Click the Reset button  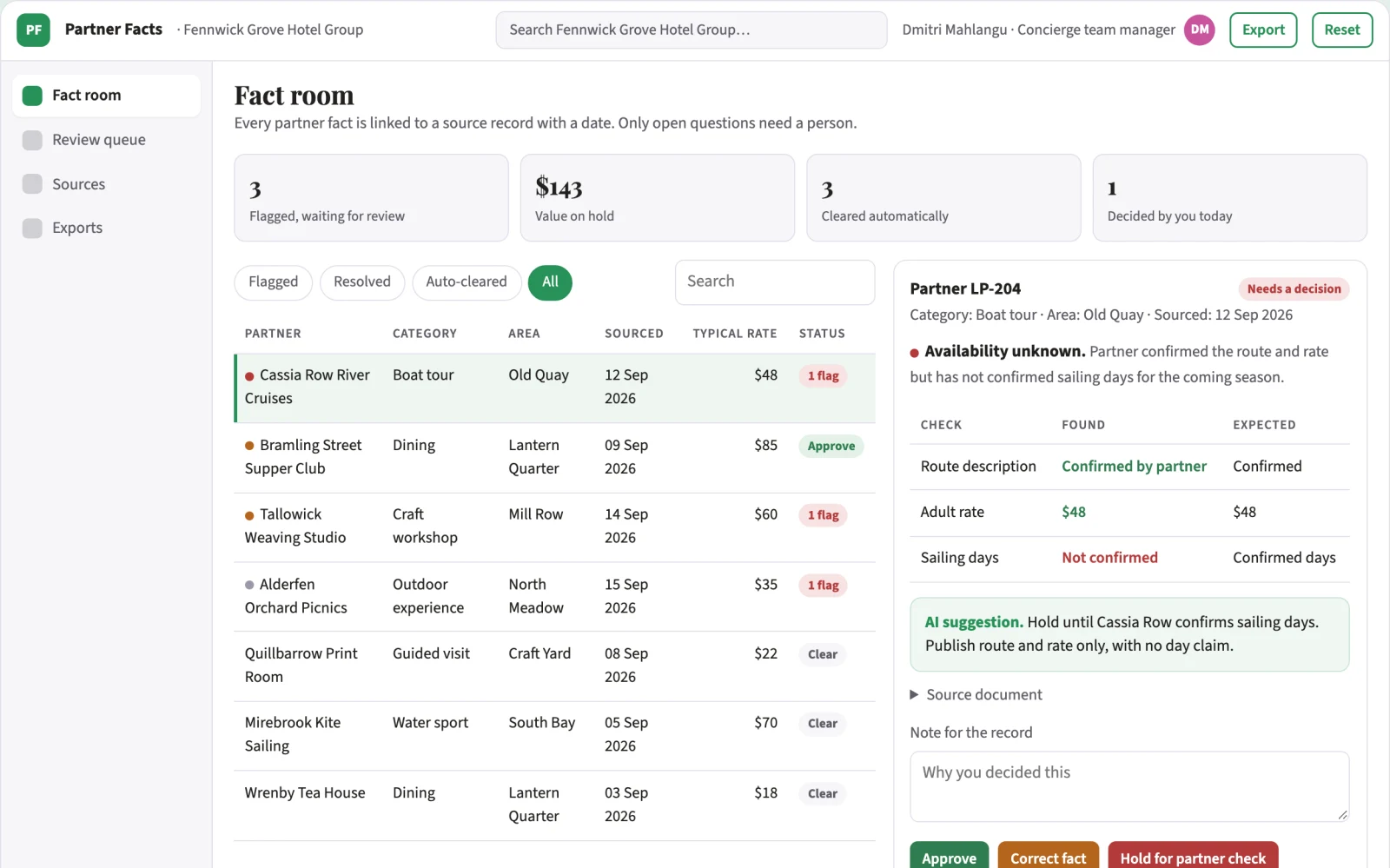(1341, 30)
